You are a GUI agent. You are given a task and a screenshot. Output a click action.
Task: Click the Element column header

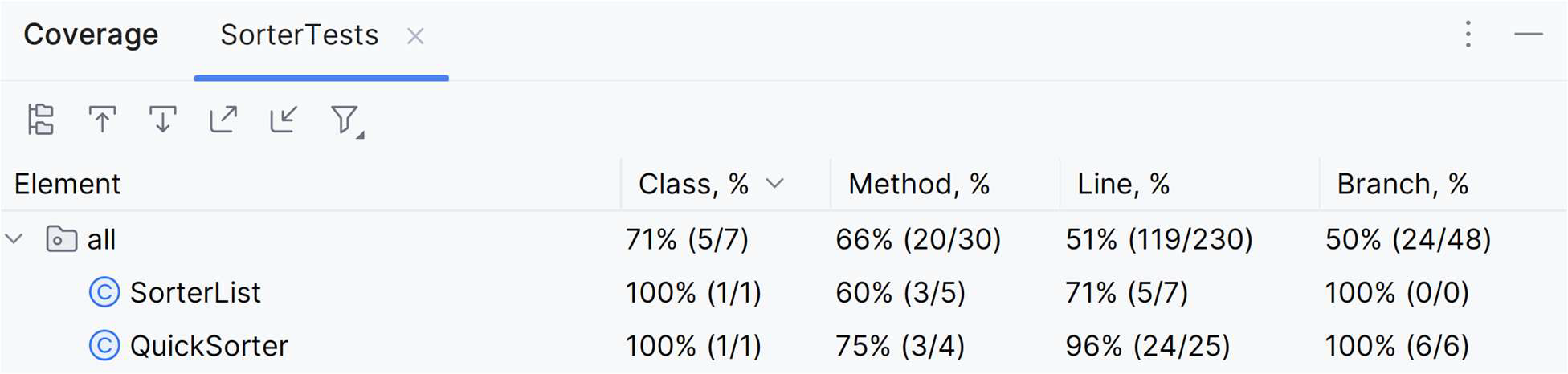[x=67, y=185]
